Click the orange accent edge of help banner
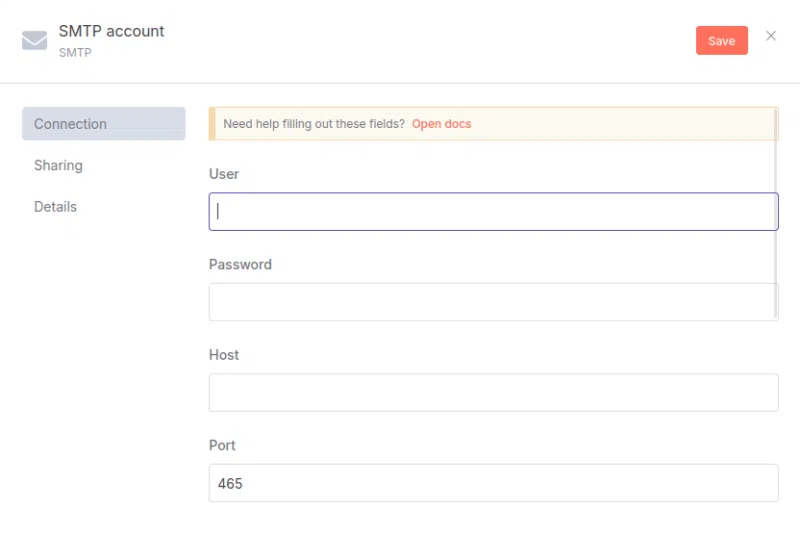The height and width of the screenshot is (533, 800). (x=211, y=124)
